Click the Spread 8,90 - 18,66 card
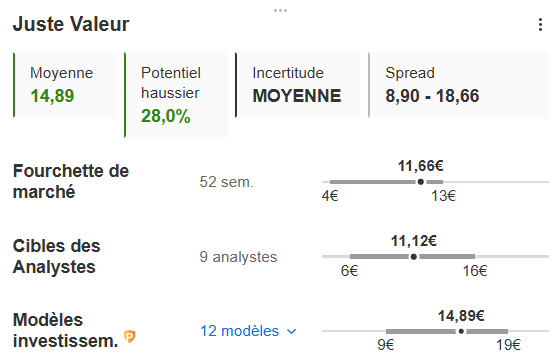 pyautogui.click(x=459, y=85)
